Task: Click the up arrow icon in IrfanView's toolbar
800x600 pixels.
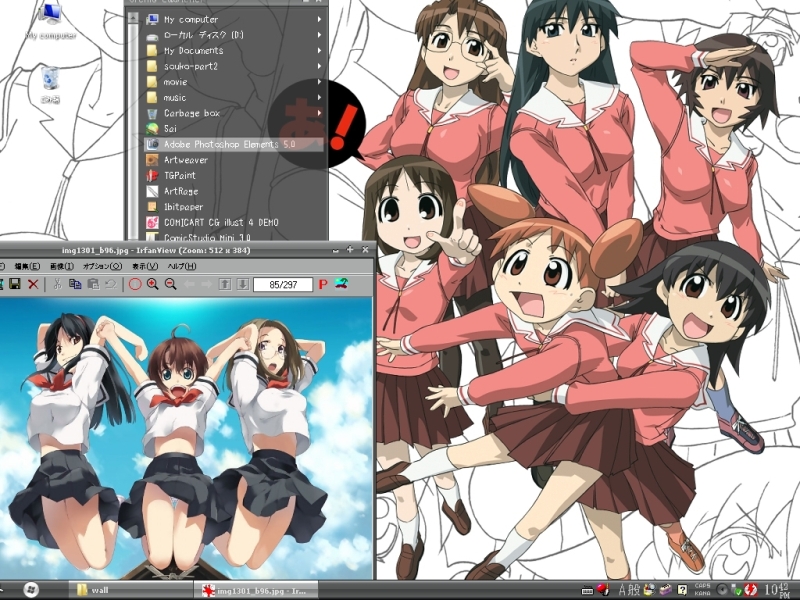Action: pyautogui.click(x=224, y=284)
